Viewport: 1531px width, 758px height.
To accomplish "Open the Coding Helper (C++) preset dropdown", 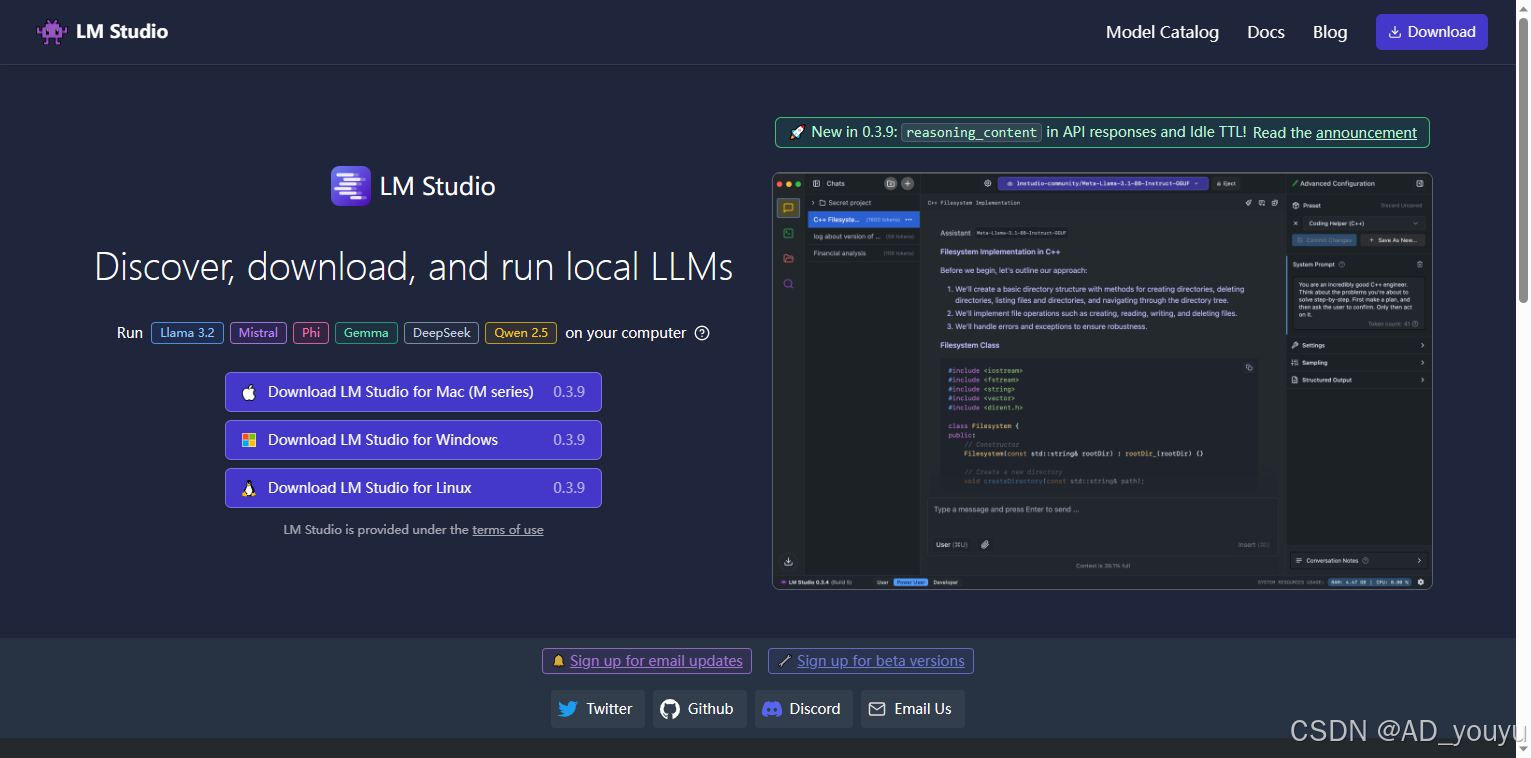I will (1364, 223).
